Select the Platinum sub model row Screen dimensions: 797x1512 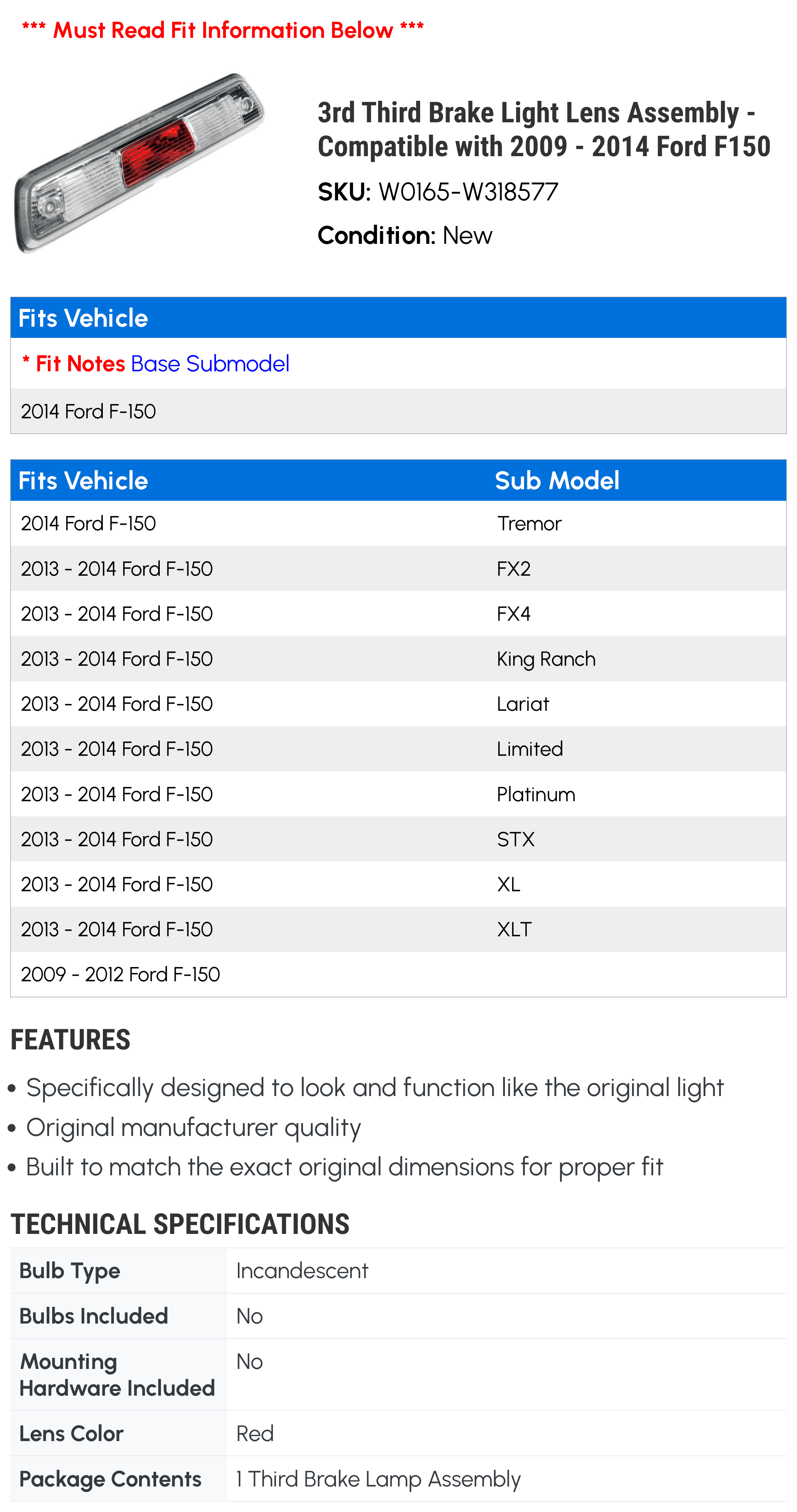coord(398,794)
